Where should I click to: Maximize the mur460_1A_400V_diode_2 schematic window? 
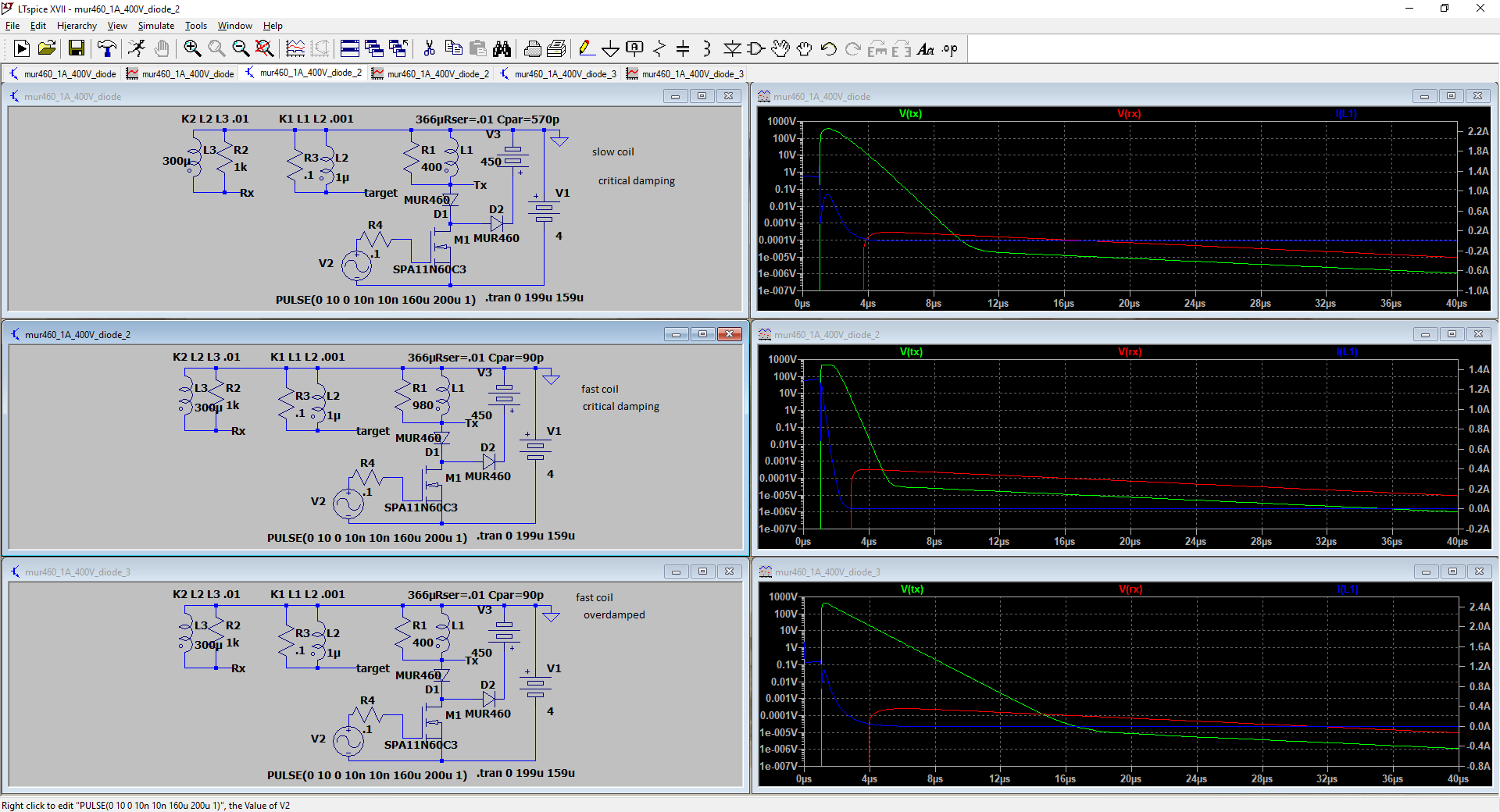[x=702, y=334]
